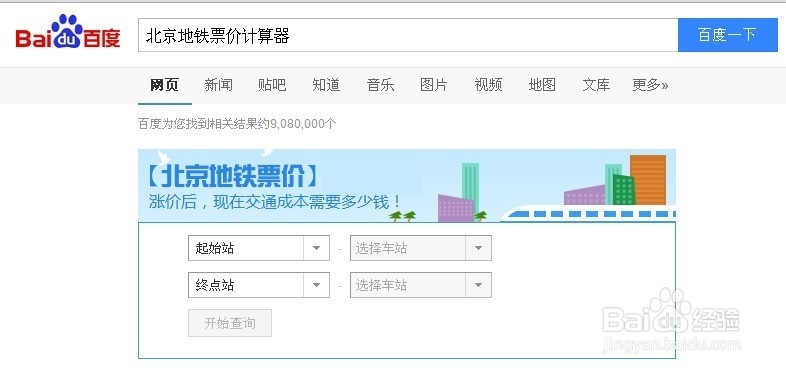
Task: Switch to the 图片 tab
Action: coord(434,85)
